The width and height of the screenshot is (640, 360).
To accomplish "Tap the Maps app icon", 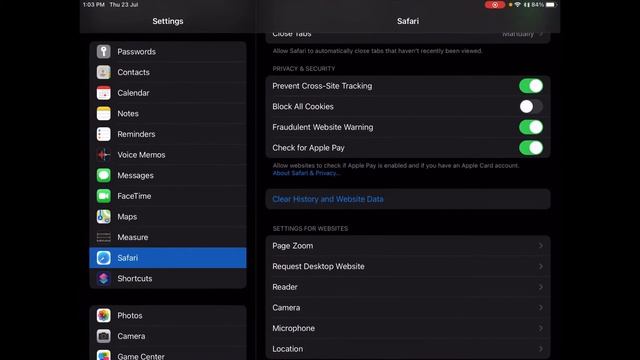I will (104, 216).
